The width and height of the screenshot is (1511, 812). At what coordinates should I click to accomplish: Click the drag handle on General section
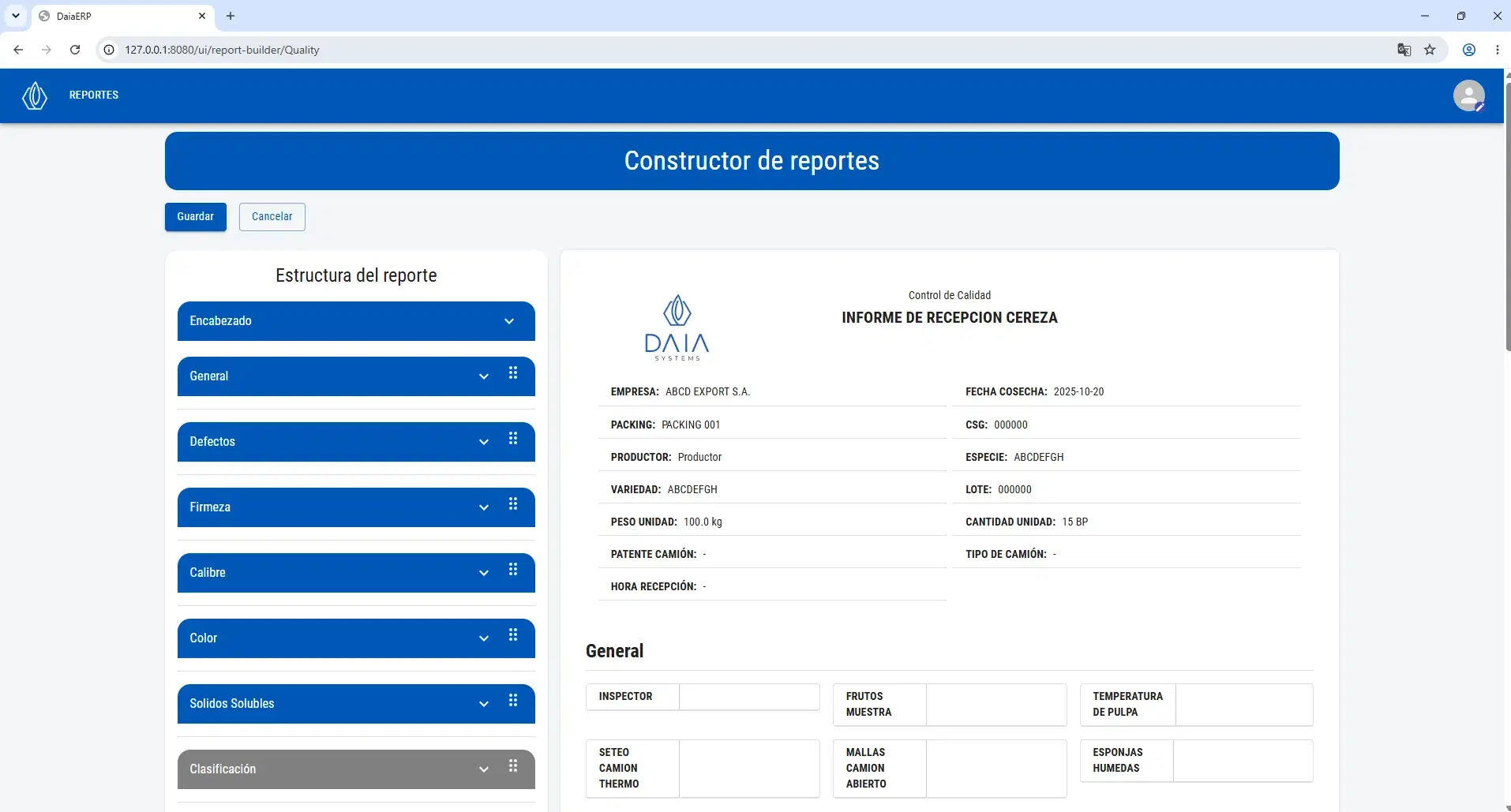[513, 373]
